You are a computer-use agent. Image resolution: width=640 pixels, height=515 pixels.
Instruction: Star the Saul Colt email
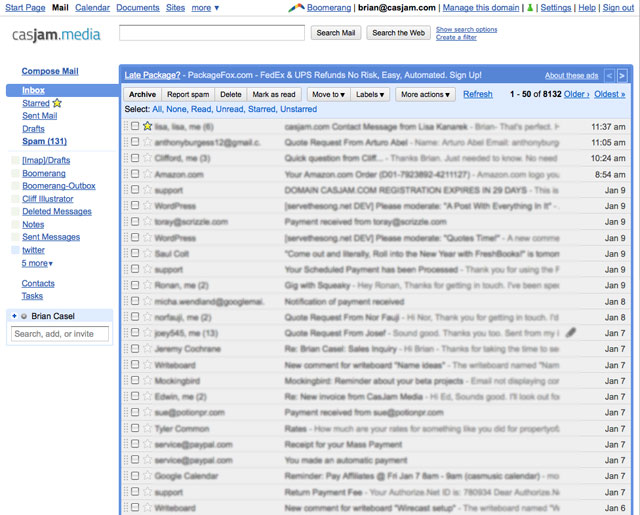(x=147, y=253)
